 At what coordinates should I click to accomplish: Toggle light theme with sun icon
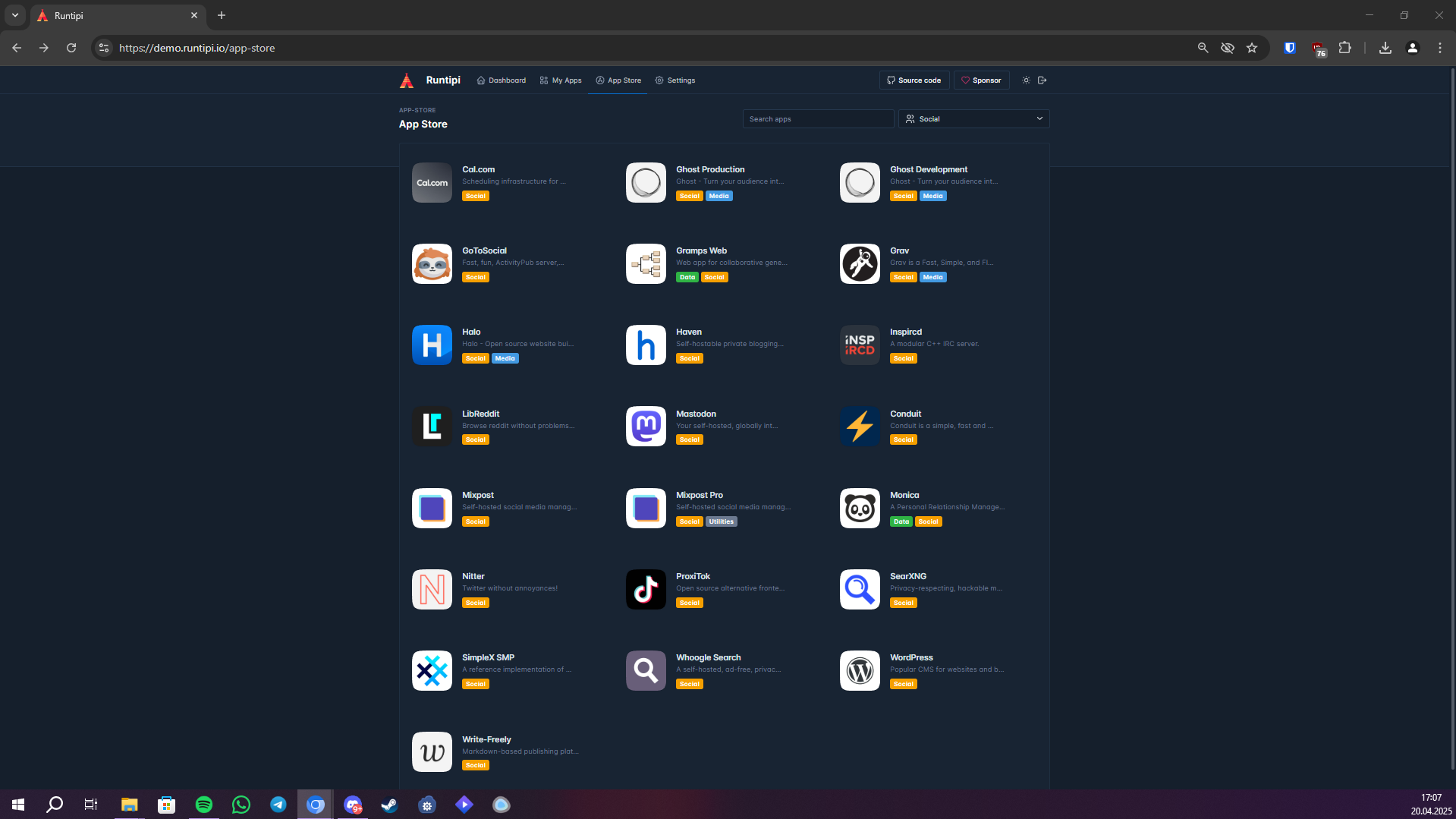(1026, 80)
